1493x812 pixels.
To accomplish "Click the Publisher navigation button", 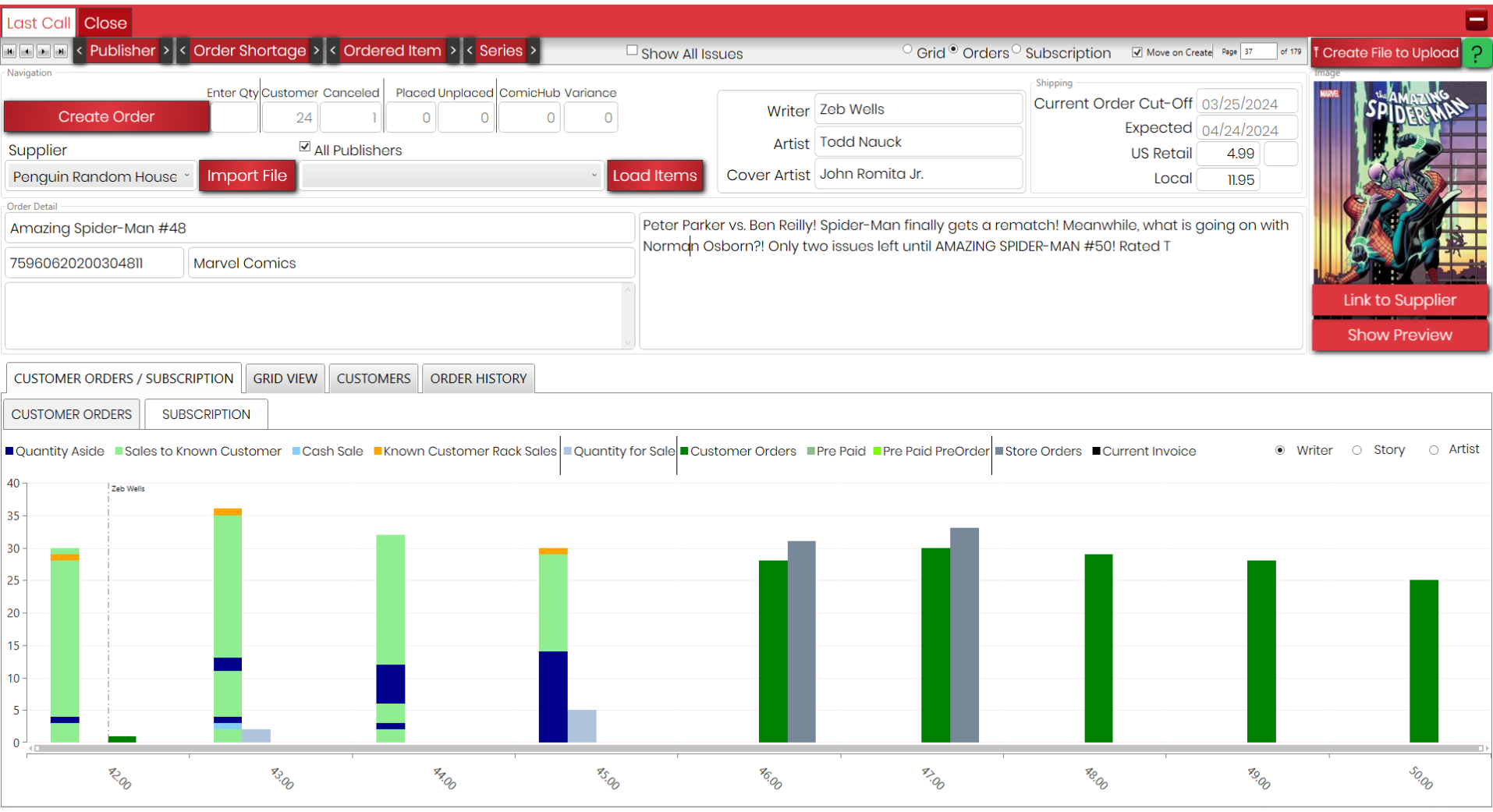I will pos(122,51).
